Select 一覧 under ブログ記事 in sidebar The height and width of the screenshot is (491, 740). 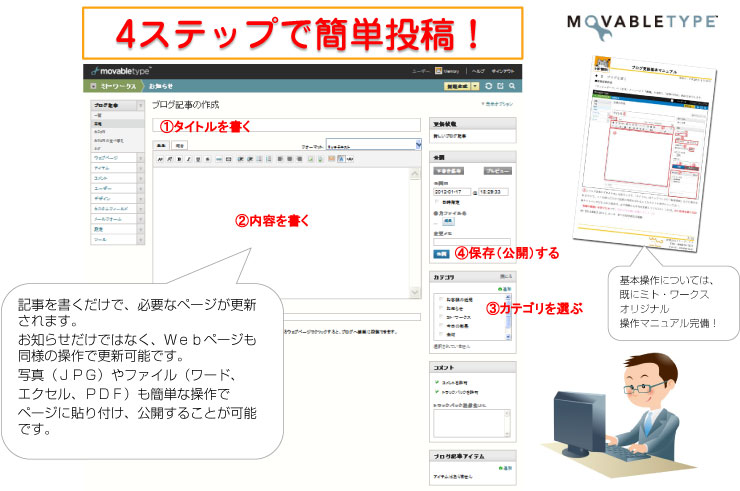coord(118,115)
